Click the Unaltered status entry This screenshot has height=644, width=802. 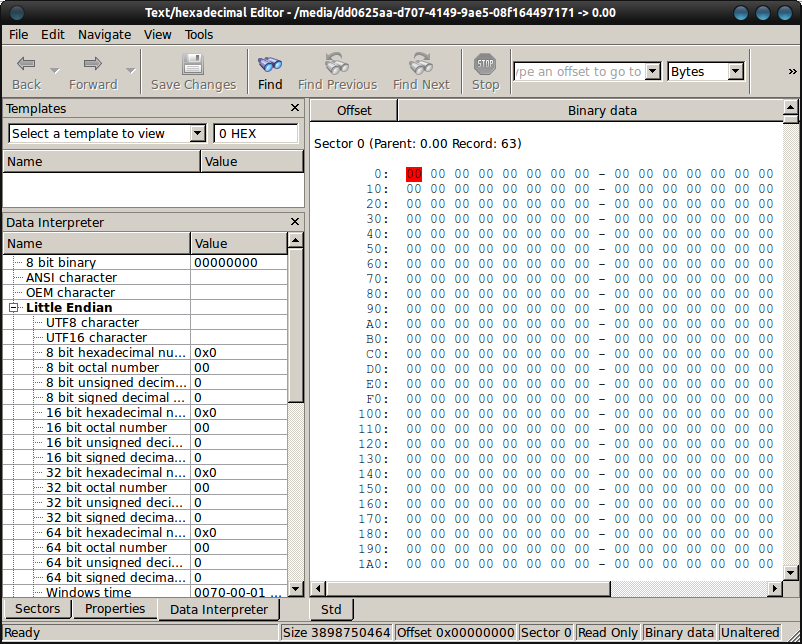pyautogui.click(x=750, y=633)
